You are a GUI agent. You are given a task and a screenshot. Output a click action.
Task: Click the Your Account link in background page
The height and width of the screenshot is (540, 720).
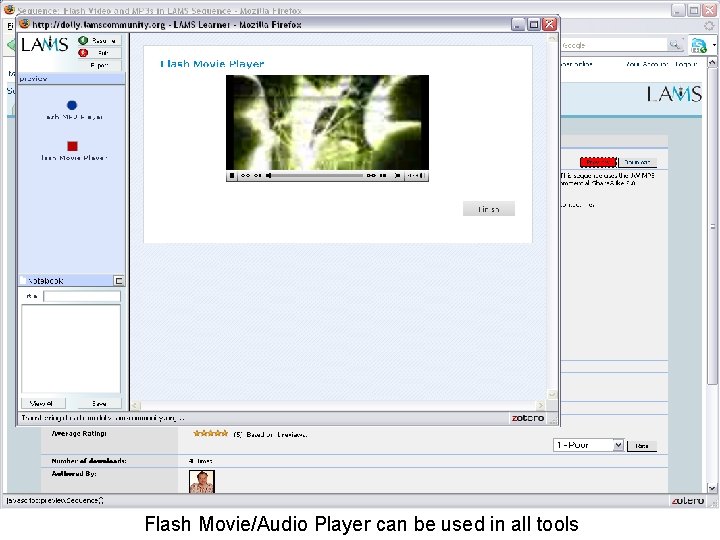tap(647, 64)
